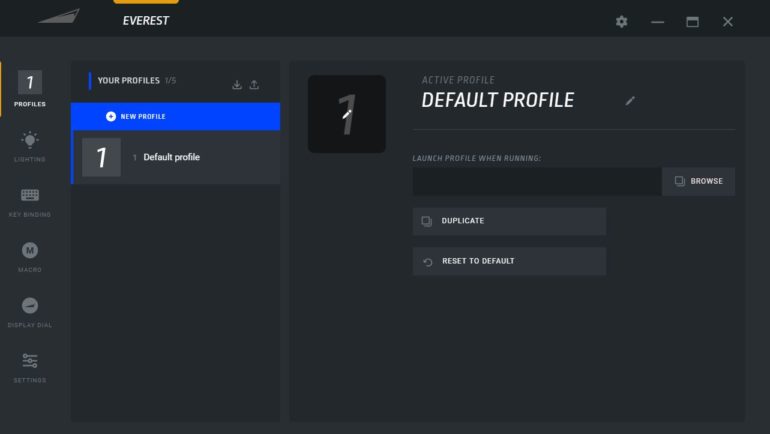Duplicate the active profile
This screenshot has height=434, width=770.
pyautogui.click(x=509, y=221)
